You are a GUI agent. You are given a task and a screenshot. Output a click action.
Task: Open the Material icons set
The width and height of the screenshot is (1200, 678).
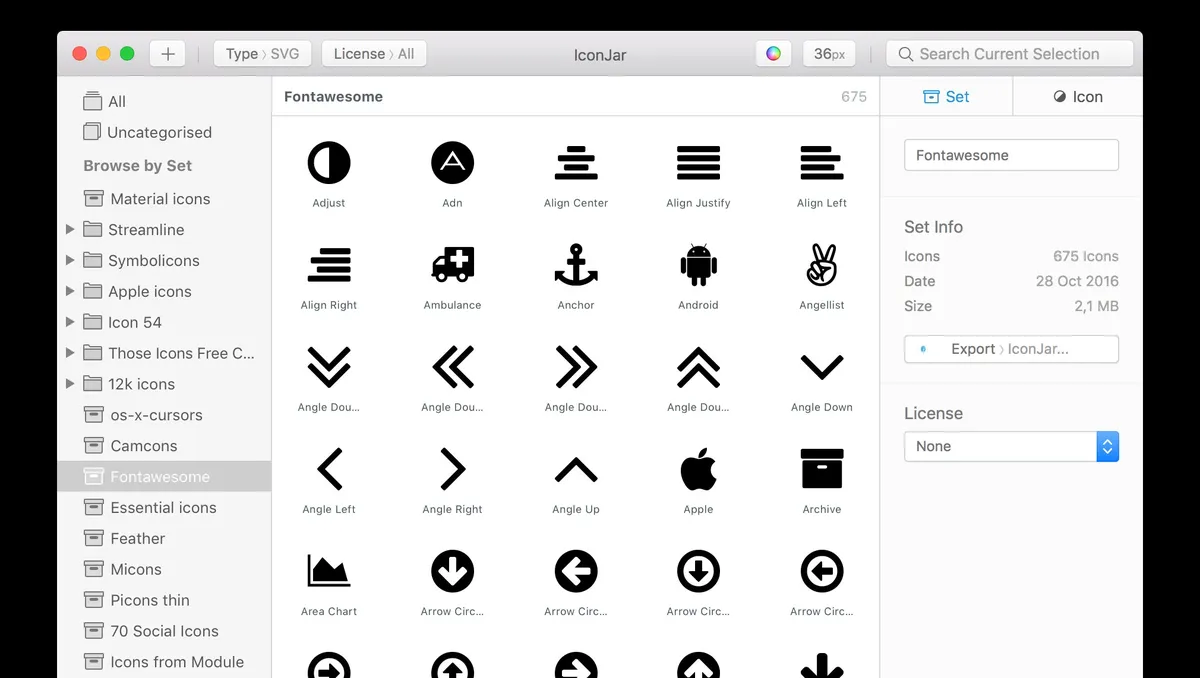[164, 199]
